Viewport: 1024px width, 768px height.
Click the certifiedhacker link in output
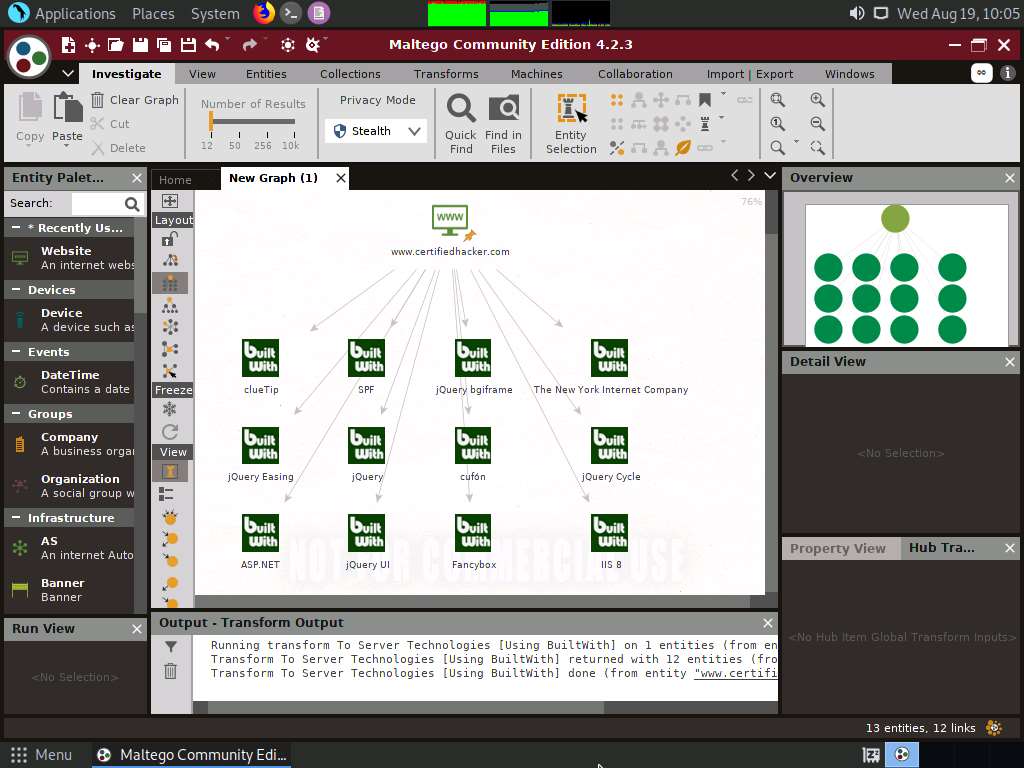click(735, 673)
